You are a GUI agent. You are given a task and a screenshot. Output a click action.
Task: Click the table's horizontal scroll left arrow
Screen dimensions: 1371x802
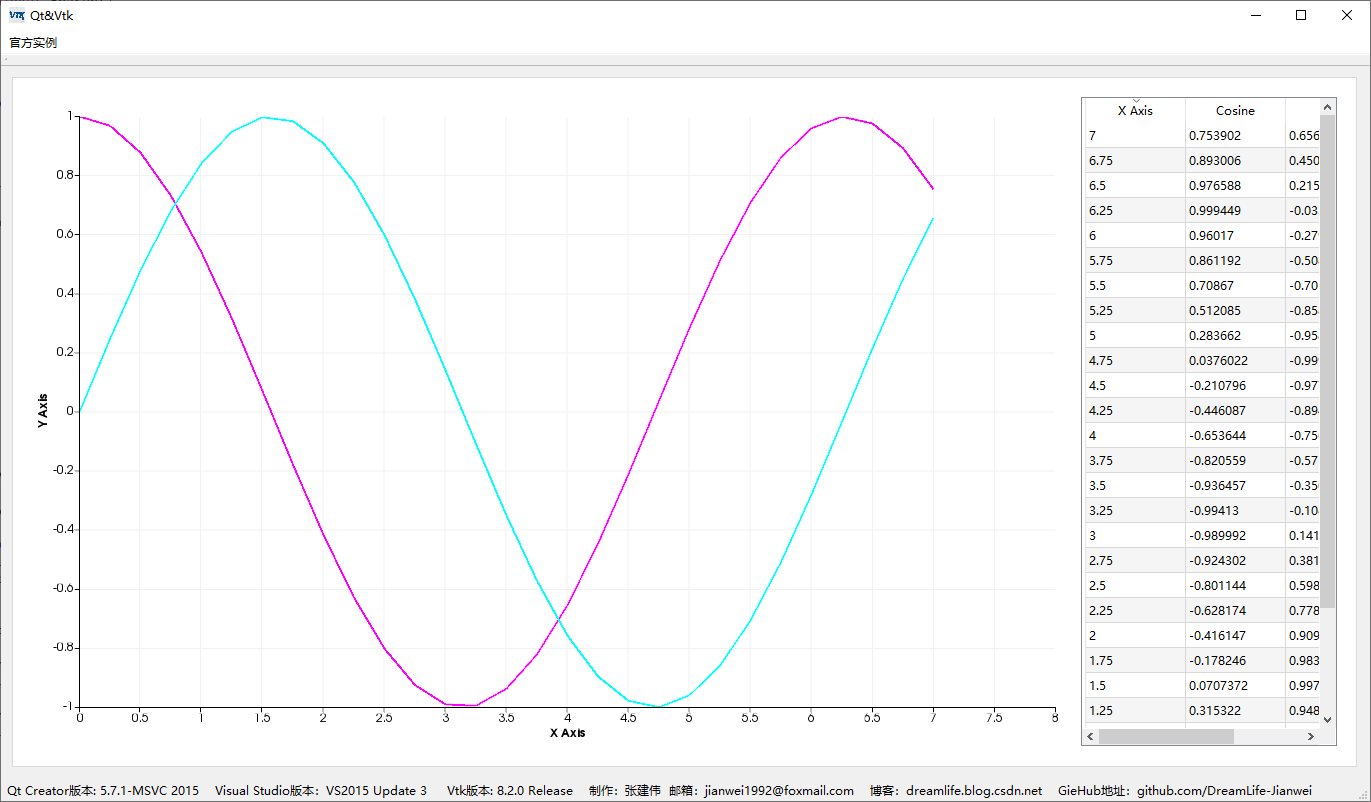(1091, 736)
